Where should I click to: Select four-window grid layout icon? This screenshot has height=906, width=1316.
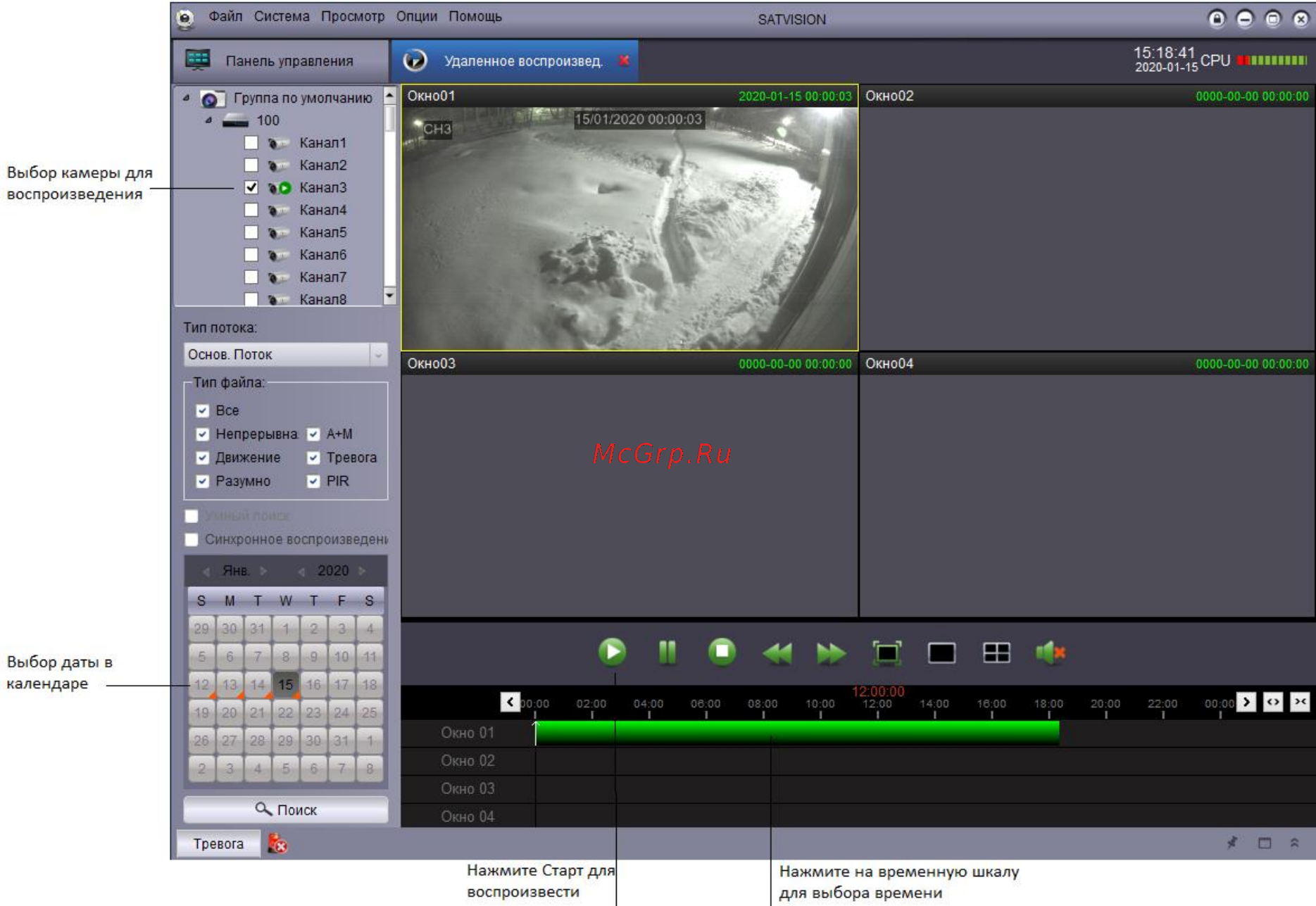point(996,653)
